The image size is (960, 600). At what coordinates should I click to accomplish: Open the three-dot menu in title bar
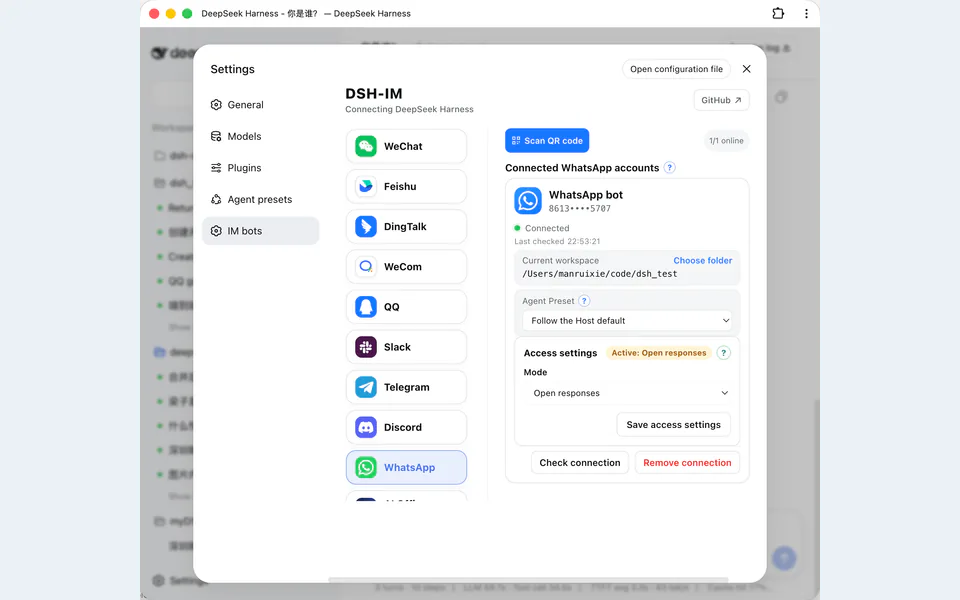click(806, 13)
